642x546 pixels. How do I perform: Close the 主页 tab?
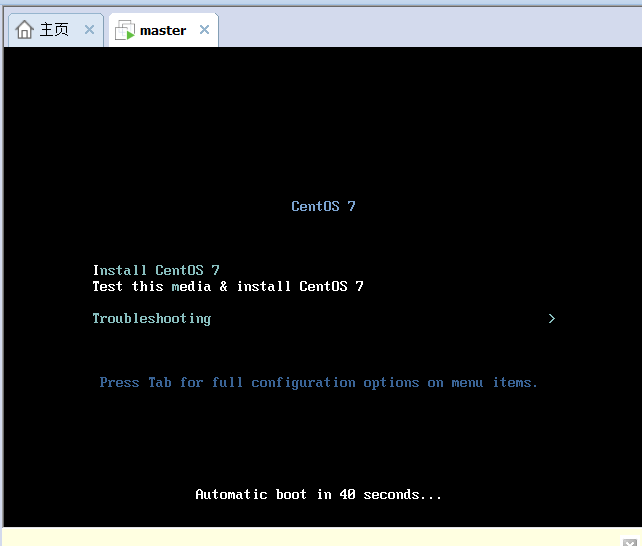[x=89, y=29]
